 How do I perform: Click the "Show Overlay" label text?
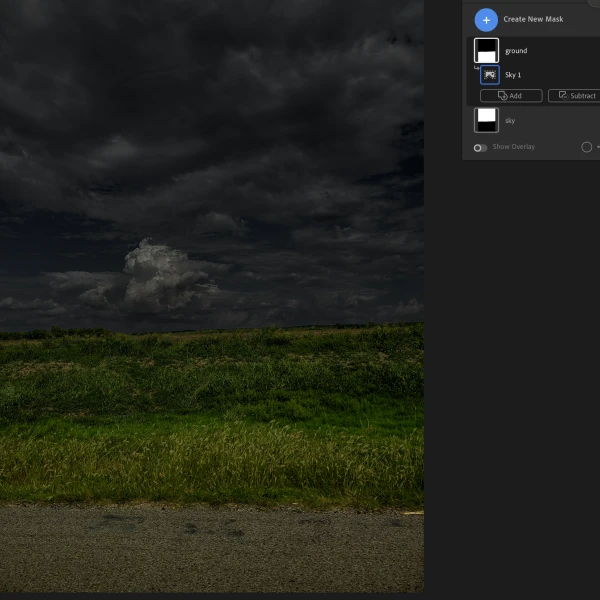tap(514, 147)
